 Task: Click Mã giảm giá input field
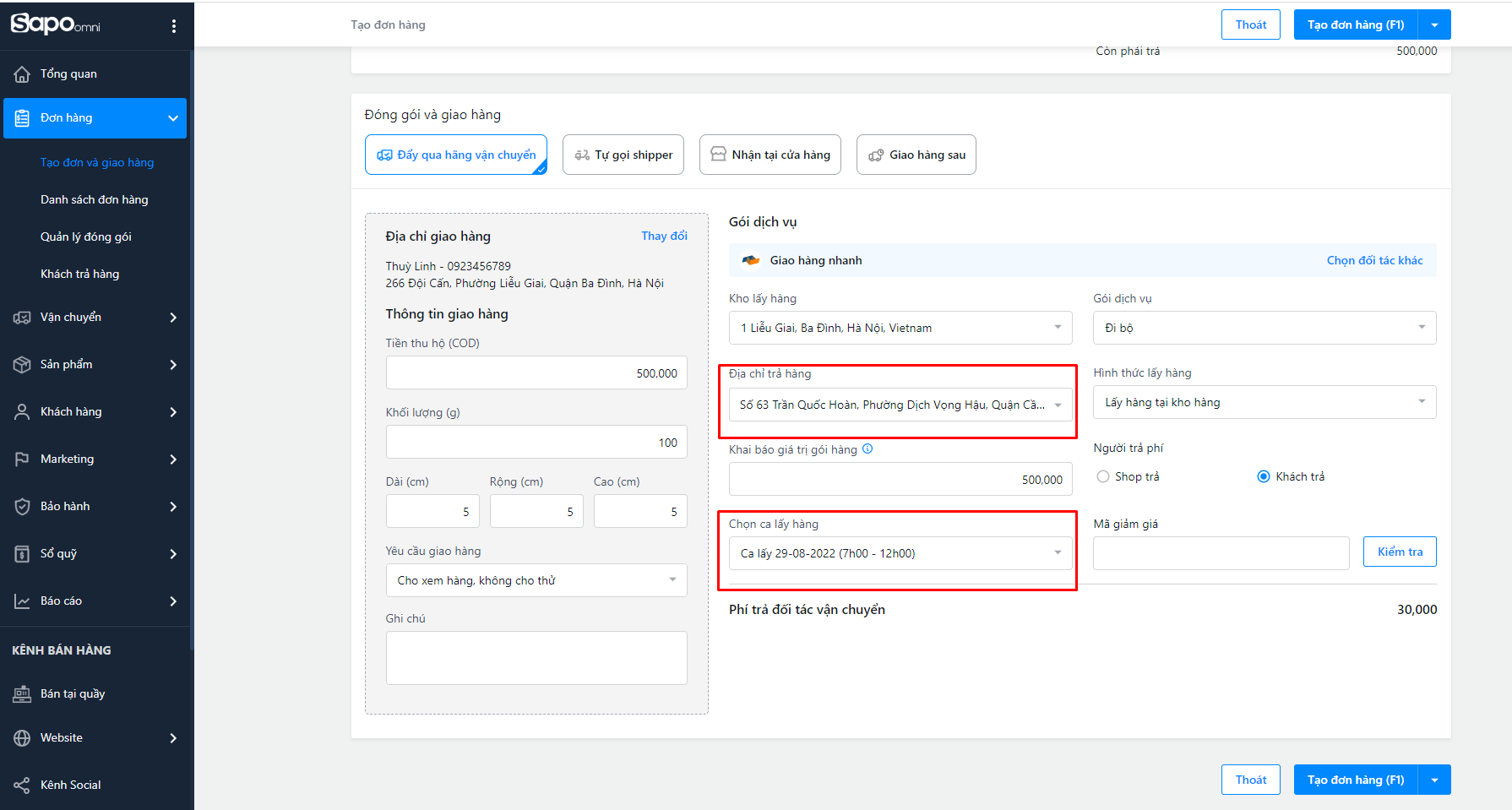pos(1221,553)
